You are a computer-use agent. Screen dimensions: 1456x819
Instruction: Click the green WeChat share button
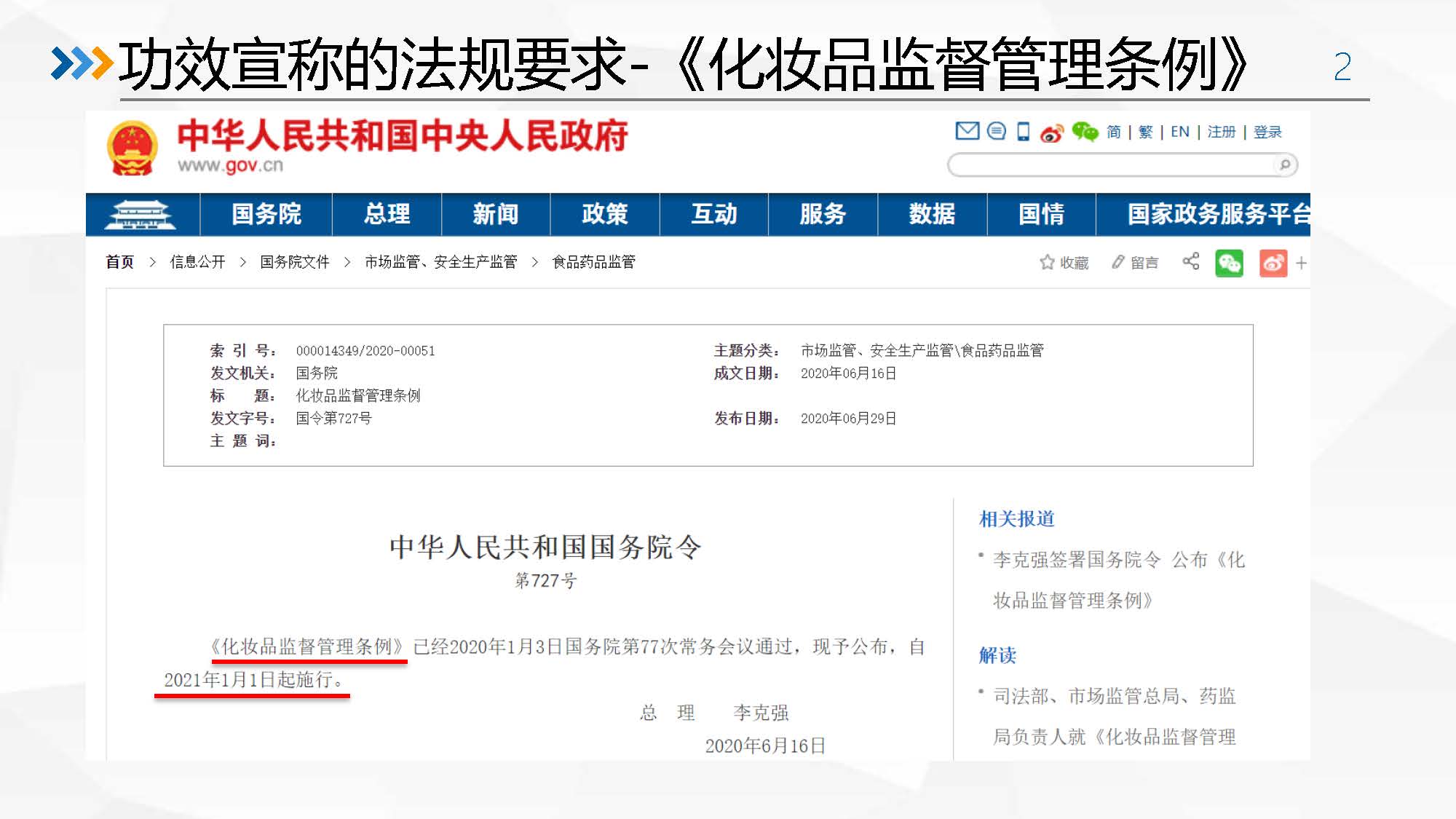[x=1229, y=263]
